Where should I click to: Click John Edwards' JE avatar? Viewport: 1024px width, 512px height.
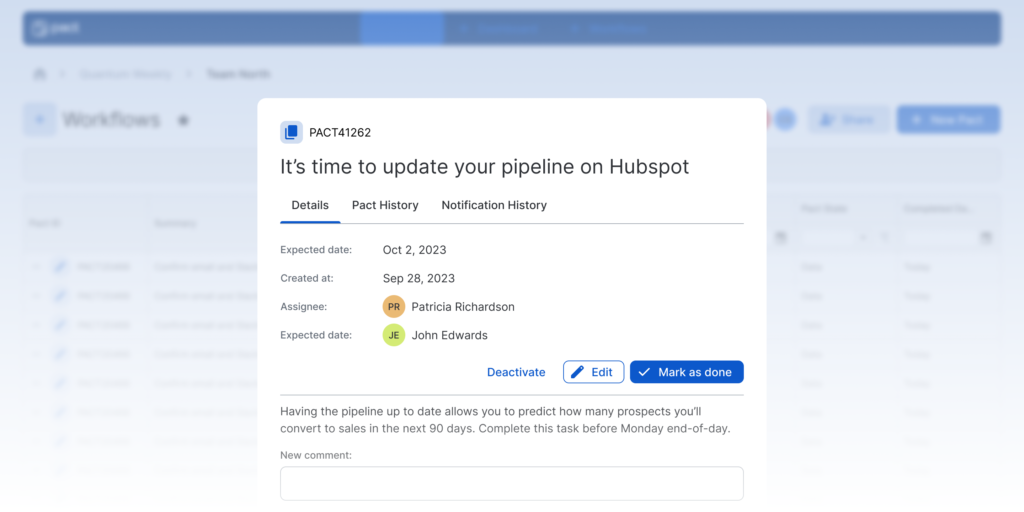pos(394,335)
